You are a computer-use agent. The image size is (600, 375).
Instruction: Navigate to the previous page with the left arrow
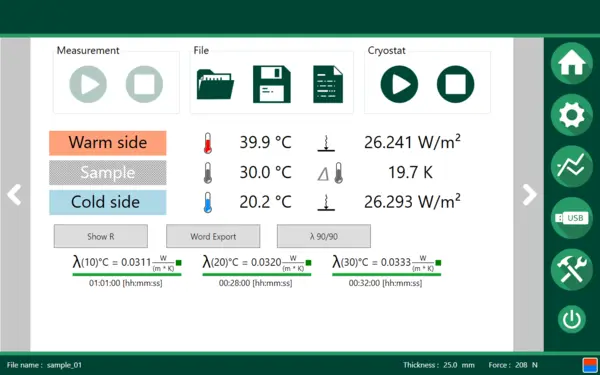click(14, 195)
